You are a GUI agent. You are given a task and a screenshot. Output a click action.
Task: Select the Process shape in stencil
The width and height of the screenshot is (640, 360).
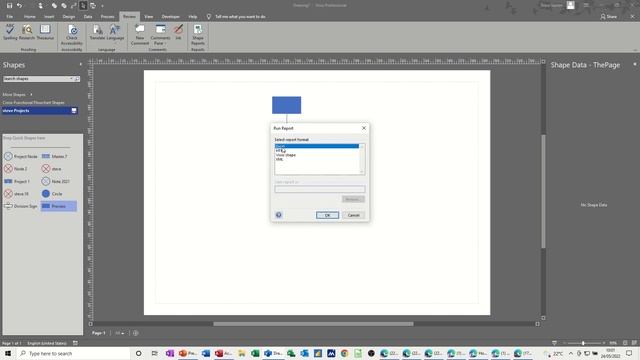(x=58, y=206)
